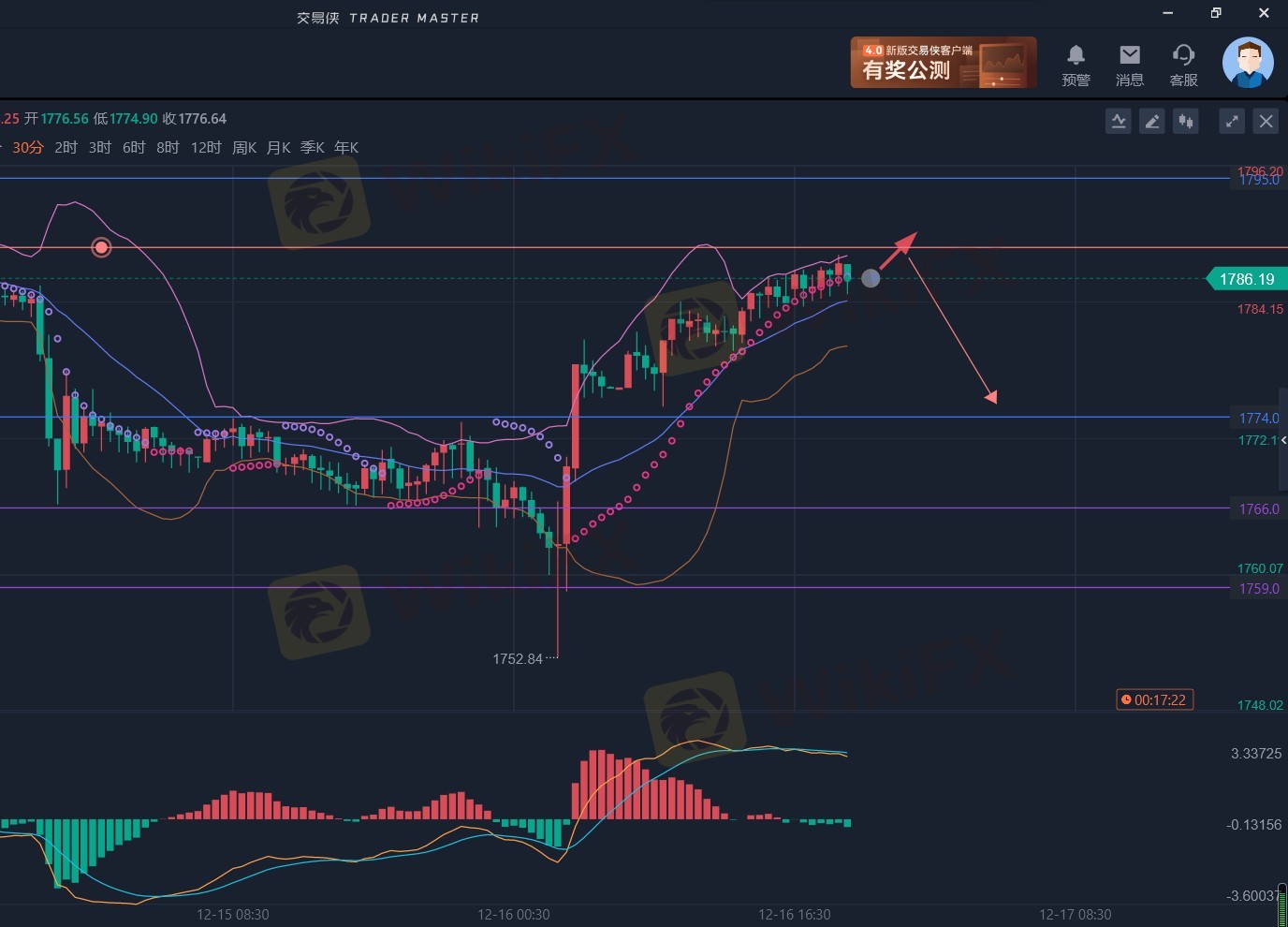
Task: Select the 12时 timeframe
Action: click(x=206, y=148)
